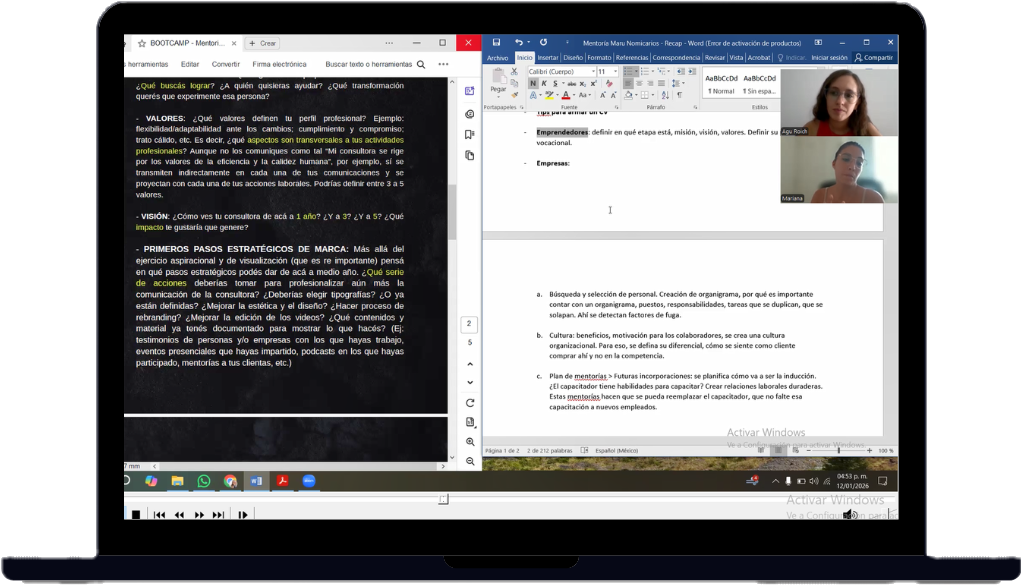Expand the font size dropdown
Viewport: 1023px width, 586px height.
tap(615, 72)
